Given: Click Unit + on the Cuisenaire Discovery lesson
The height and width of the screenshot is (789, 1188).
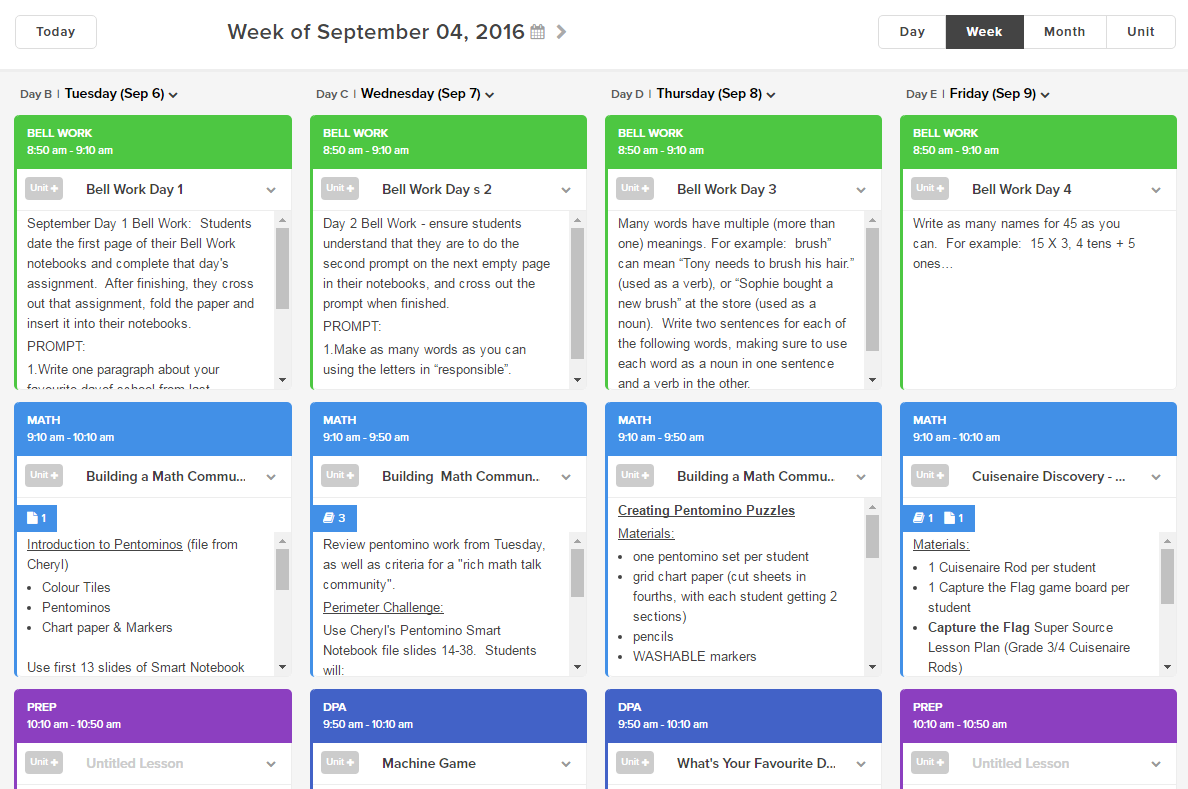Looking at the screenshot, I should 929,476.
